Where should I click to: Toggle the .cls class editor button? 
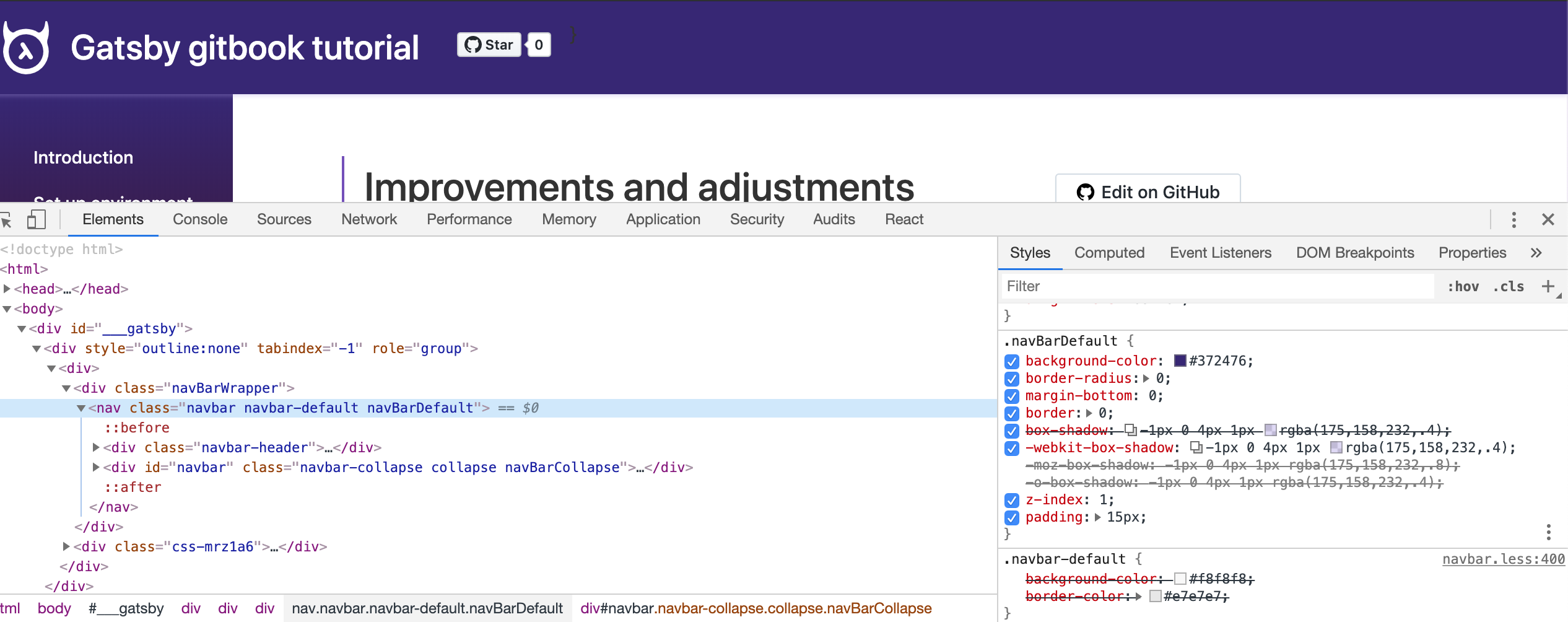pos(1509,286)
